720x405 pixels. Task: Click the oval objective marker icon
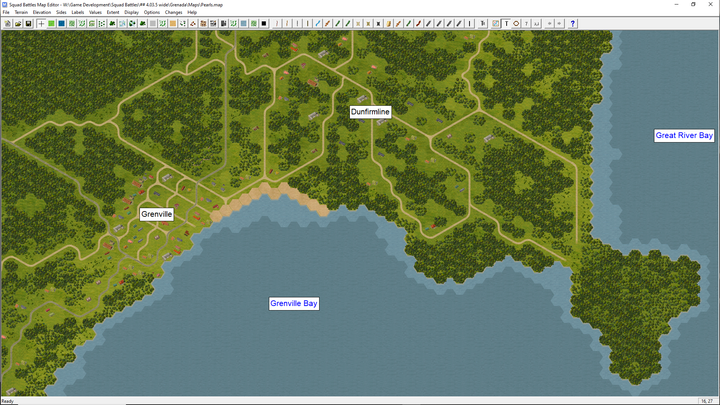[516, 23]
